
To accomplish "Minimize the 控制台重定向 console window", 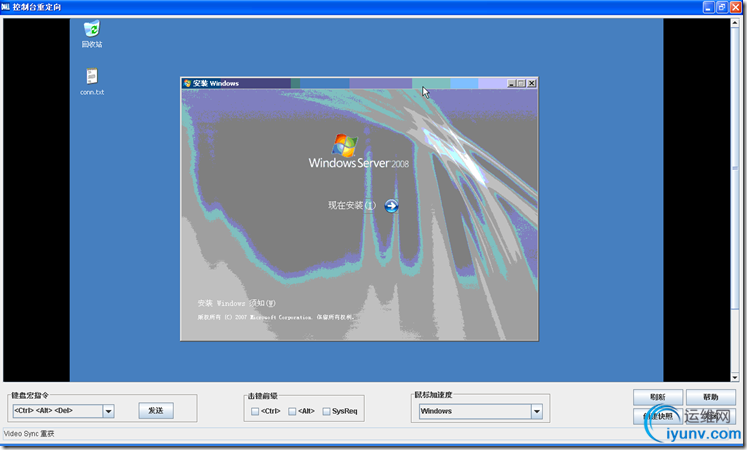I will coord(708,7).
